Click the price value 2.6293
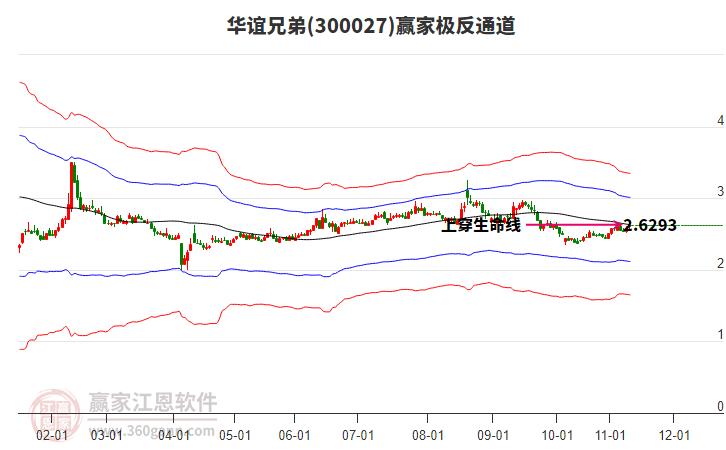 (x=650, y=225)
